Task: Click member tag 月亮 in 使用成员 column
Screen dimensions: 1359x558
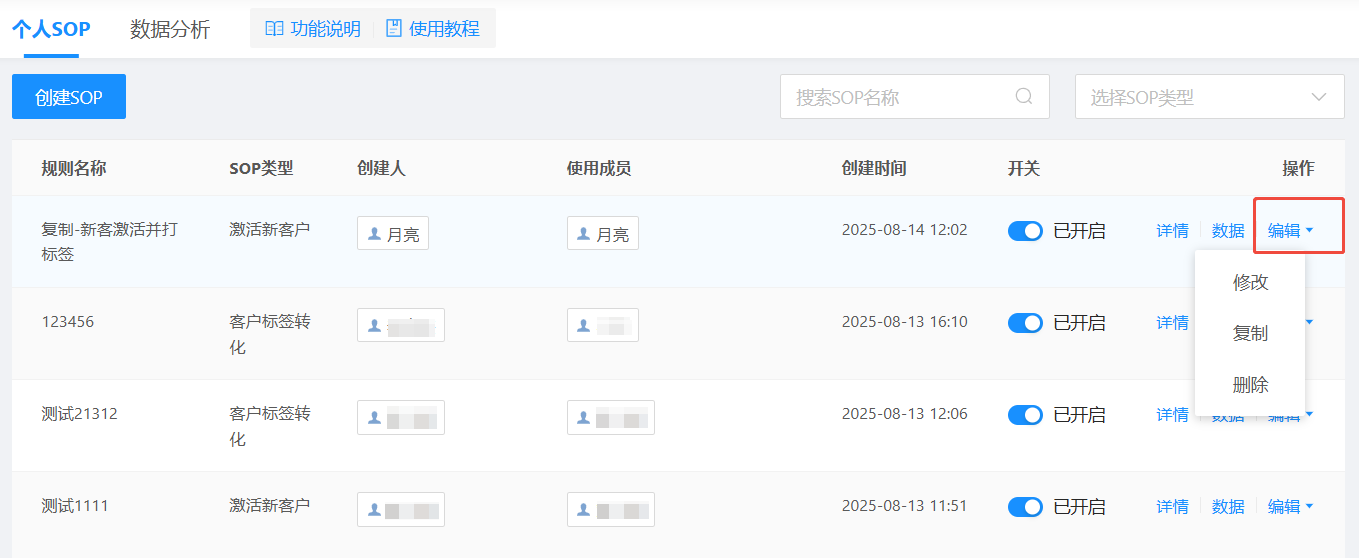Action: point(603,233)
